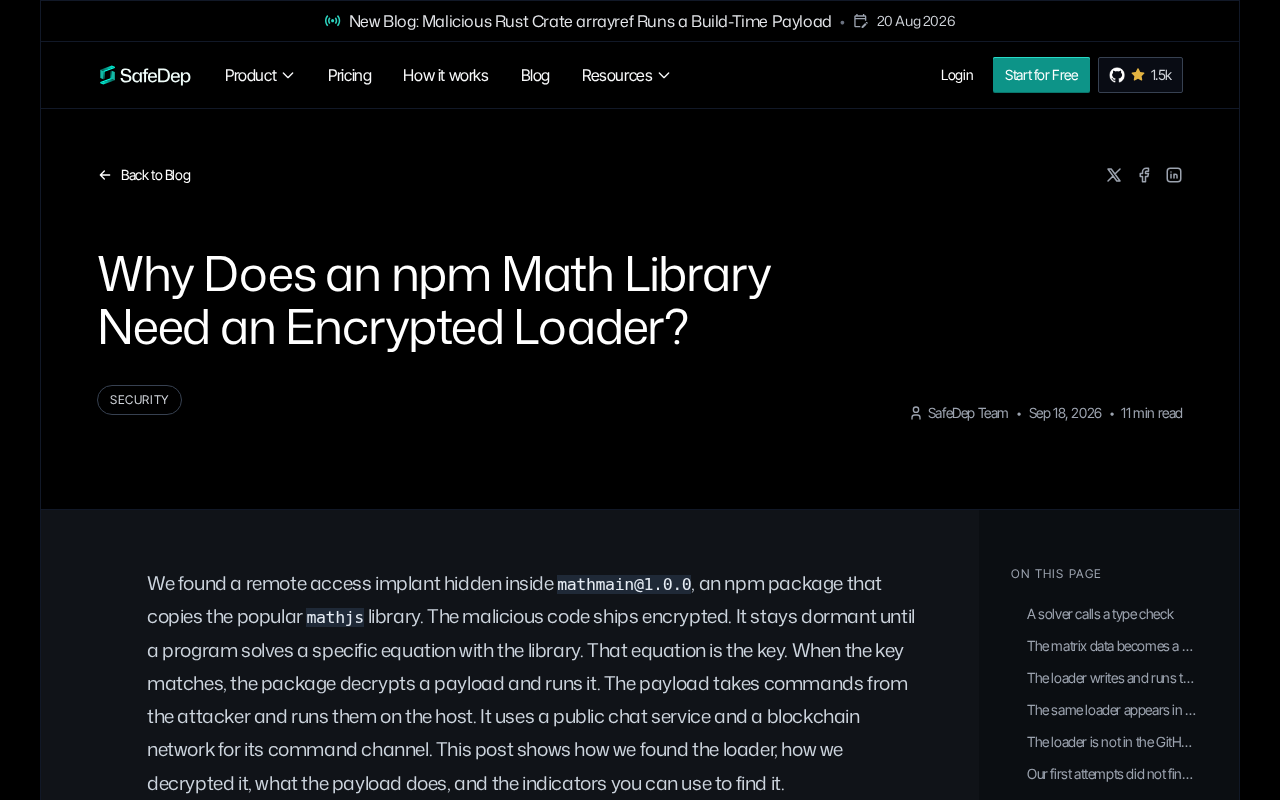1280x800 pixels.
Task: Click the Start for Free button
Action: point(1041,75)
